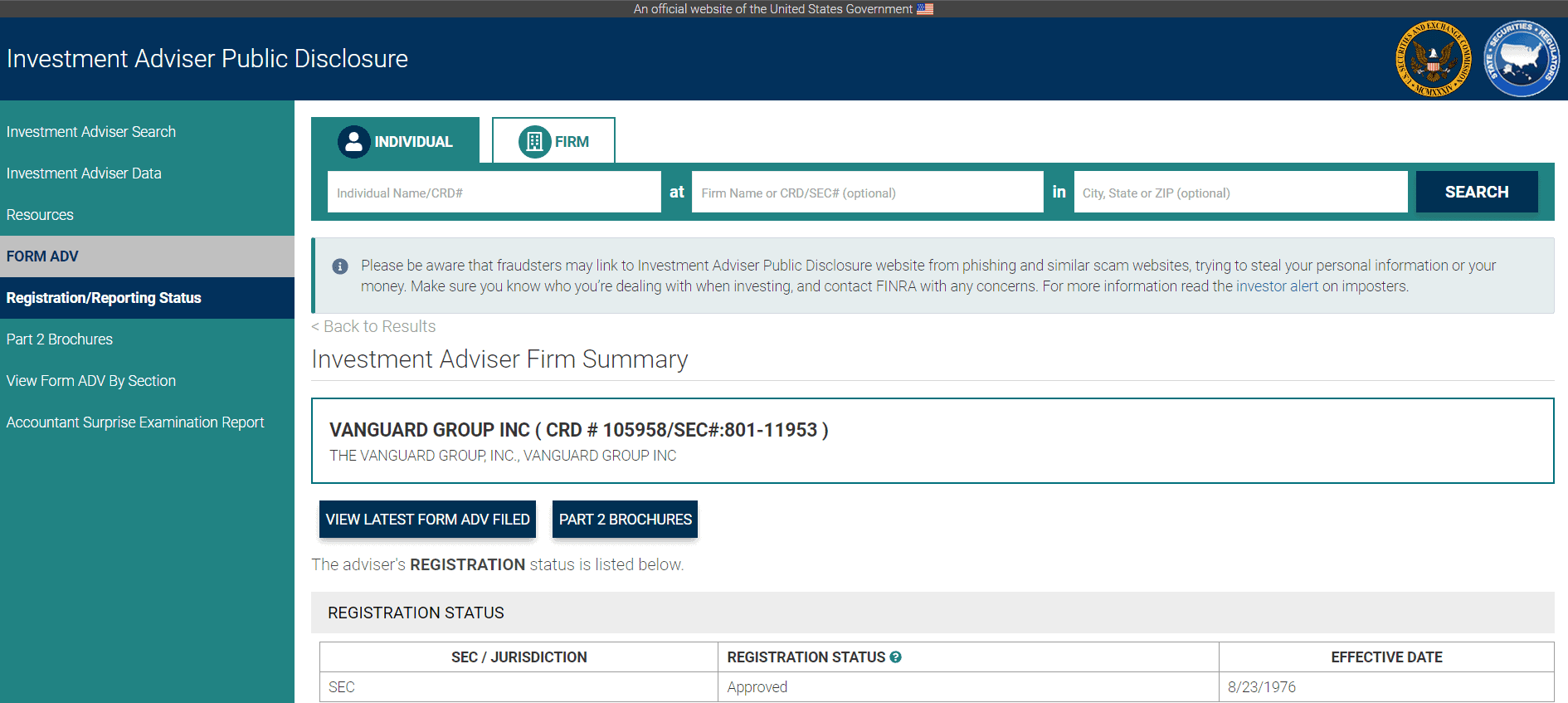Click the SEARCH button

click(1477, 192)
